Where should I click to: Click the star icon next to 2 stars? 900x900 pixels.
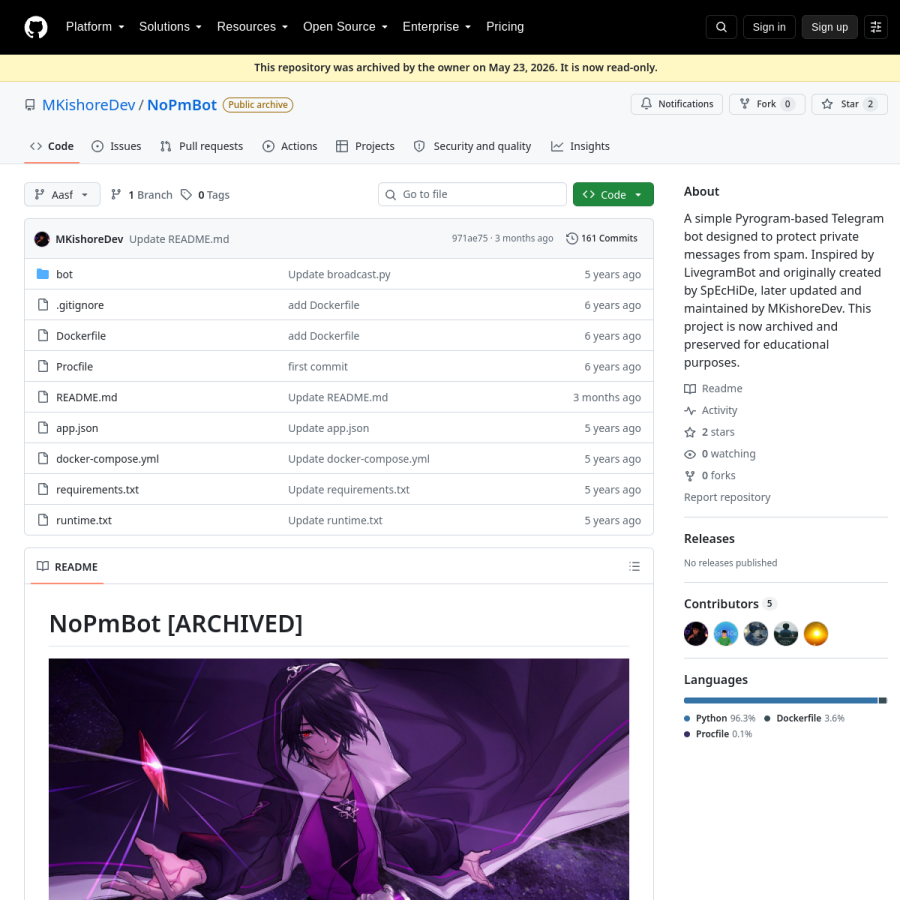(x=690, y=432)
